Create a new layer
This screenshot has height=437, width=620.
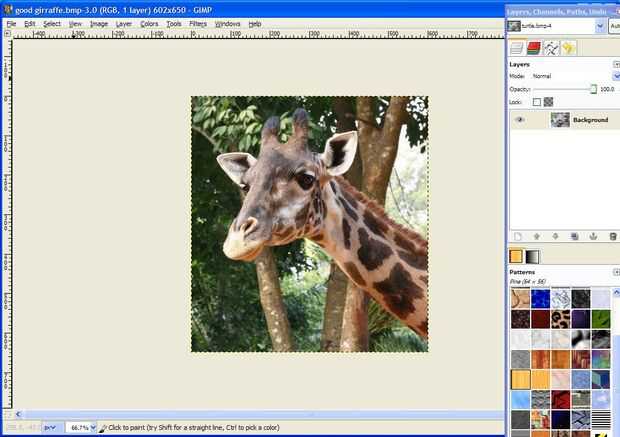518,236
